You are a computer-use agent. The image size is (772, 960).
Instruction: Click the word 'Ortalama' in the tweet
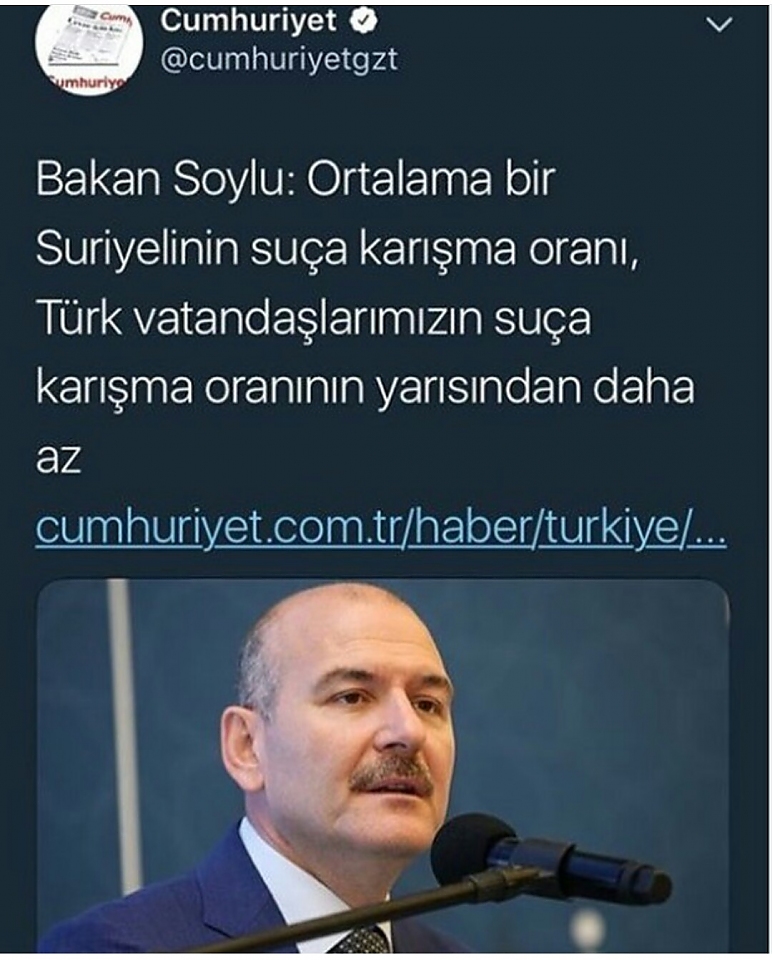pos(399,180)
